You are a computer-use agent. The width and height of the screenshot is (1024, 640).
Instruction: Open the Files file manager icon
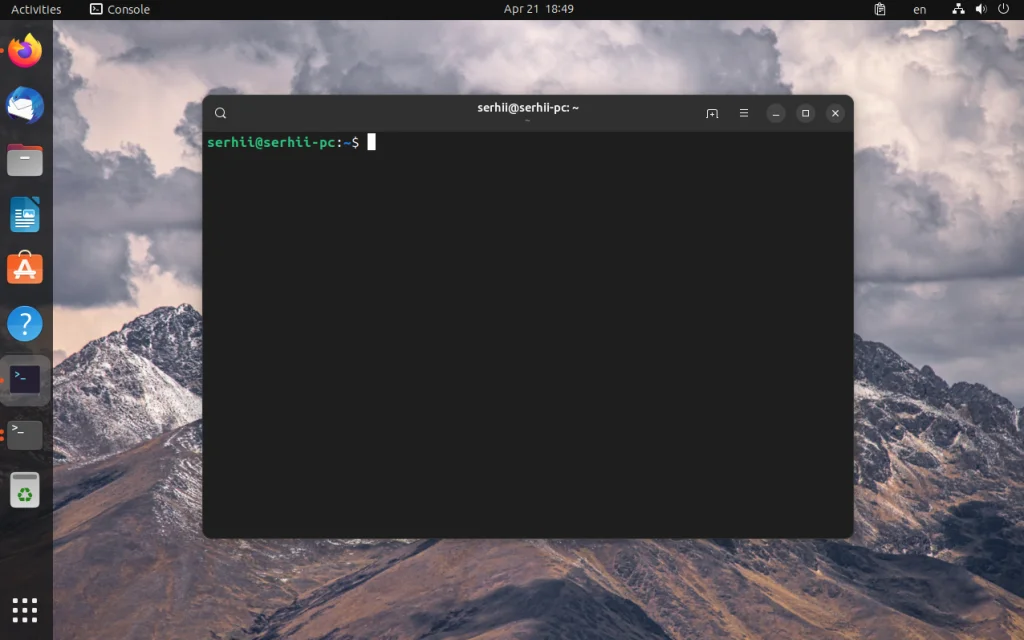point(24,159)
